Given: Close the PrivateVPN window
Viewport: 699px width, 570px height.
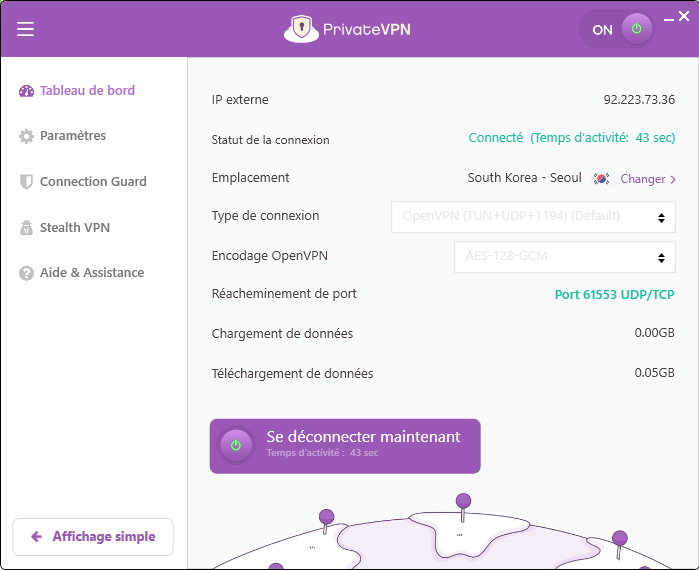Looking at the screenshot, I should click(x=684, y=16).
